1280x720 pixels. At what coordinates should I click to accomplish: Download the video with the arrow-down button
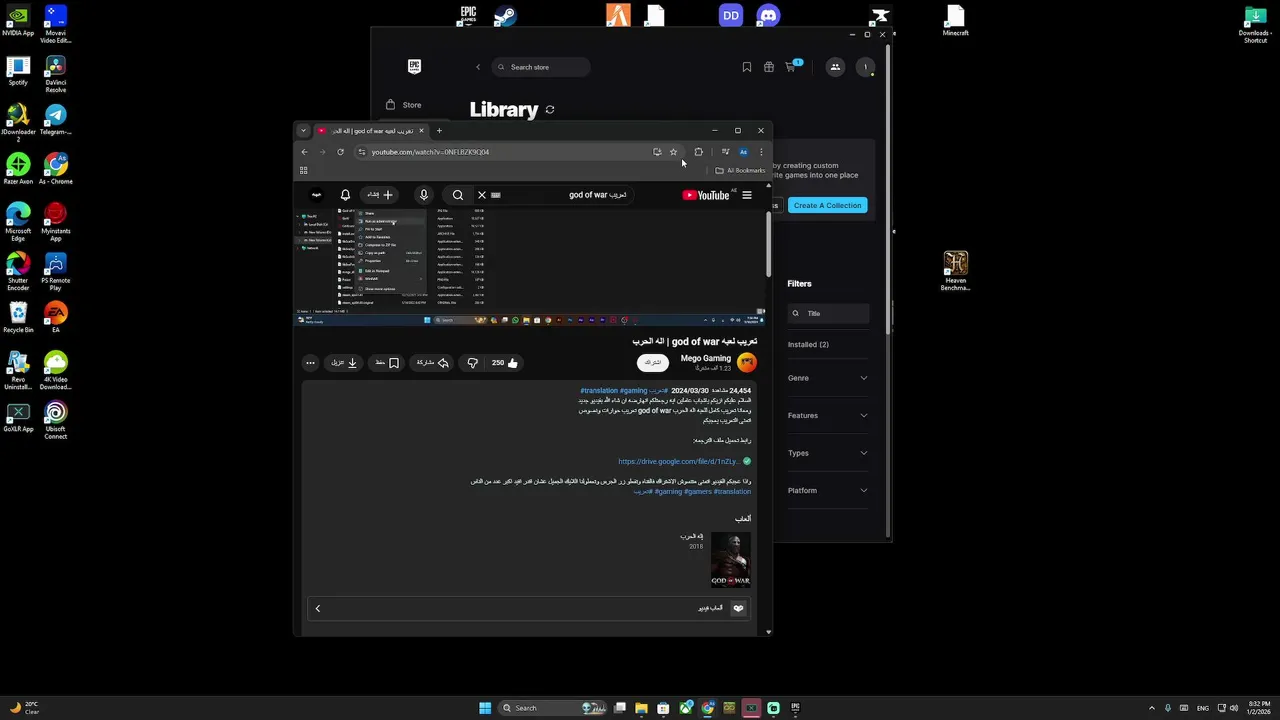[x=344, y=363]
